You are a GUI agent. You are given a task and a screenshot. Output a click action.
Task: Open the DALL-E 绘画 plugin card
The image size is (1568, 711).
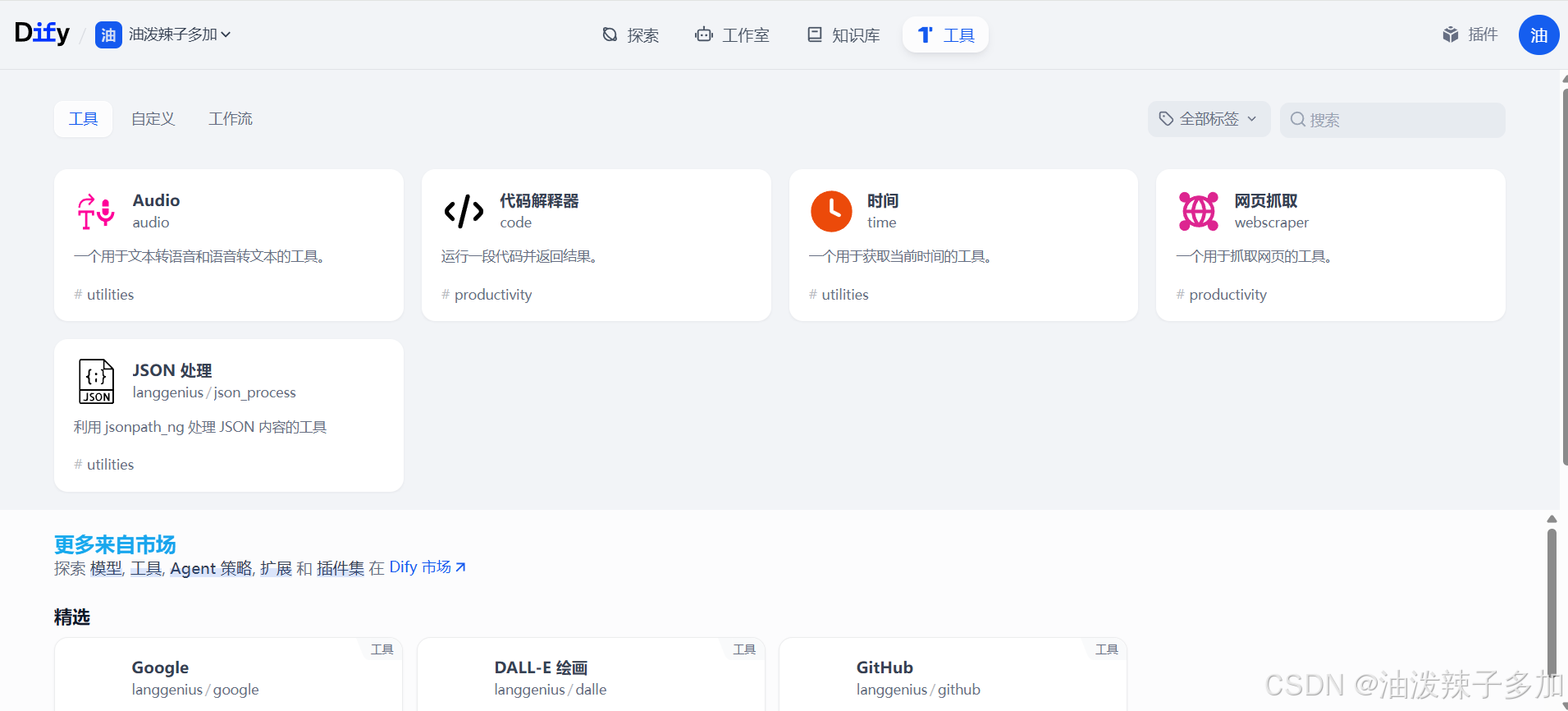[x=591, y=674]
